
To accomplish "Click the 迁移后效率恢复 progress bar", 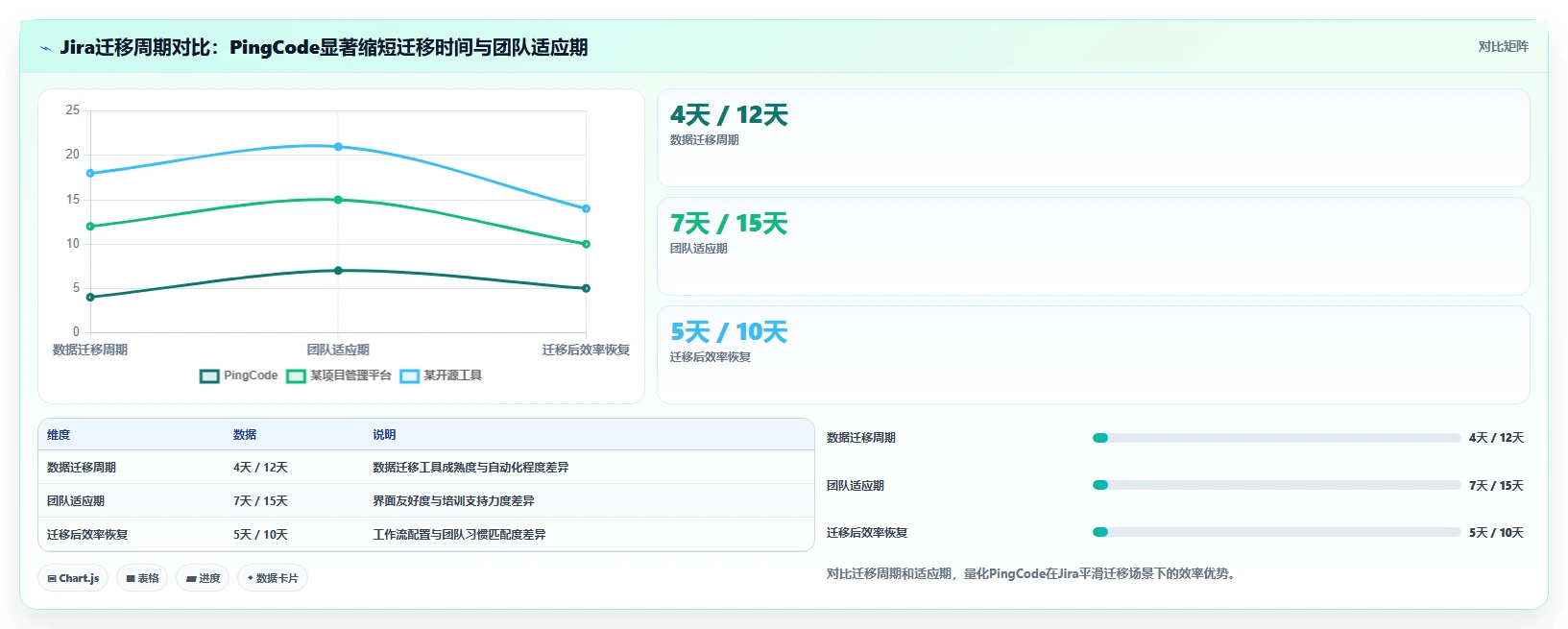I will 1276,532.
